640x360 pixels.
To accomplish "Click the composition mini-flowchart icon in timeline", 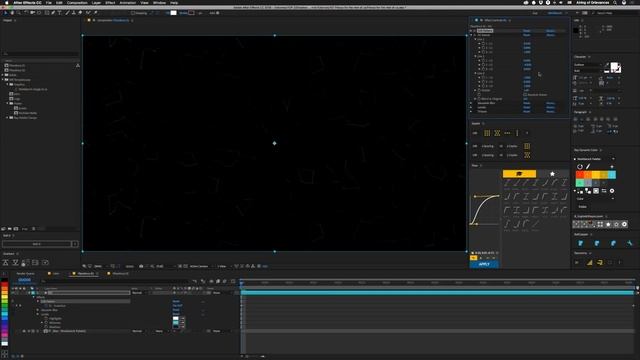I will [195, 281].
